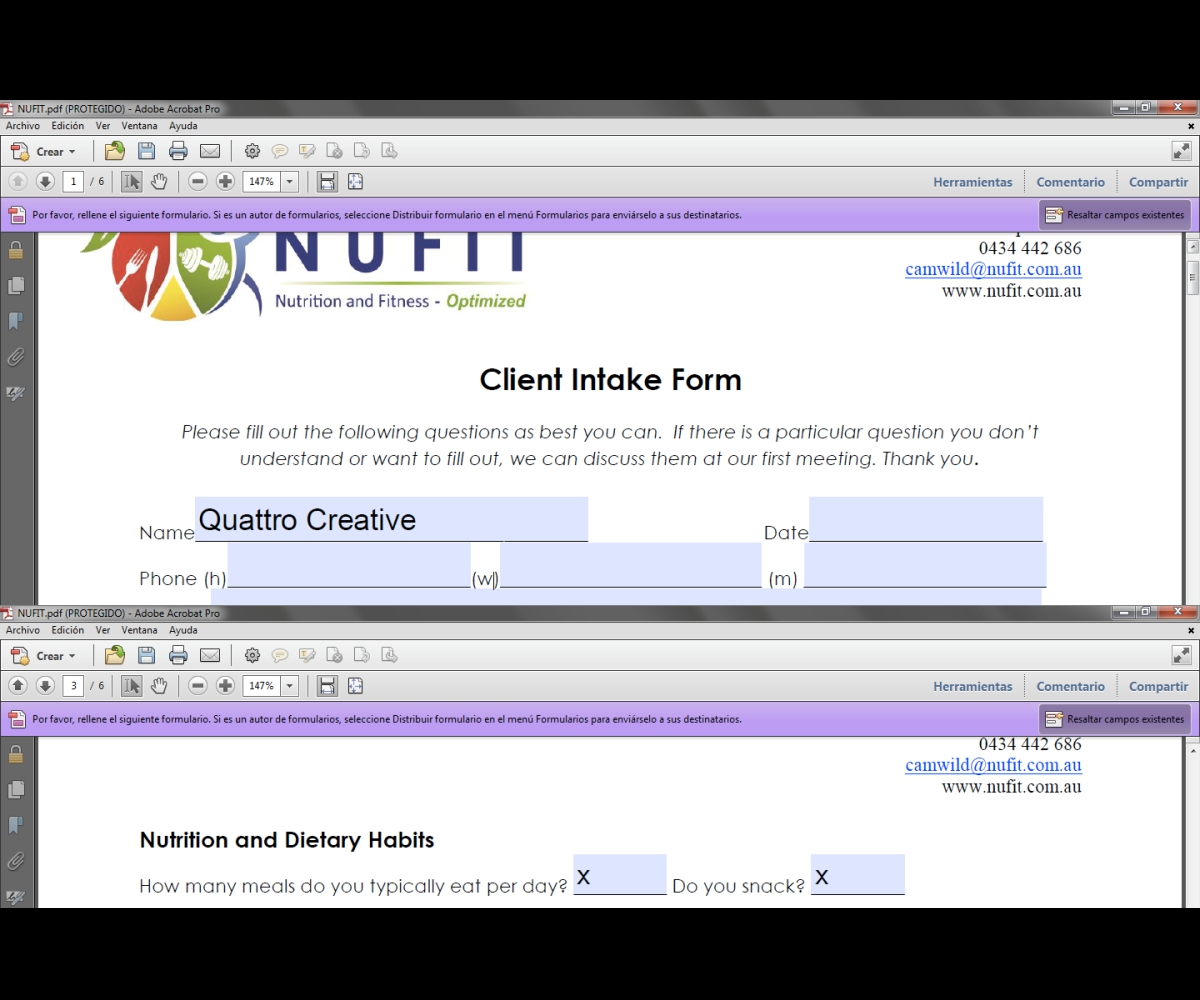This screenshot has width=1200, height=1000.
Task: Open the Compartir pane in the page 1 window
Action: tap(1159, 182)
